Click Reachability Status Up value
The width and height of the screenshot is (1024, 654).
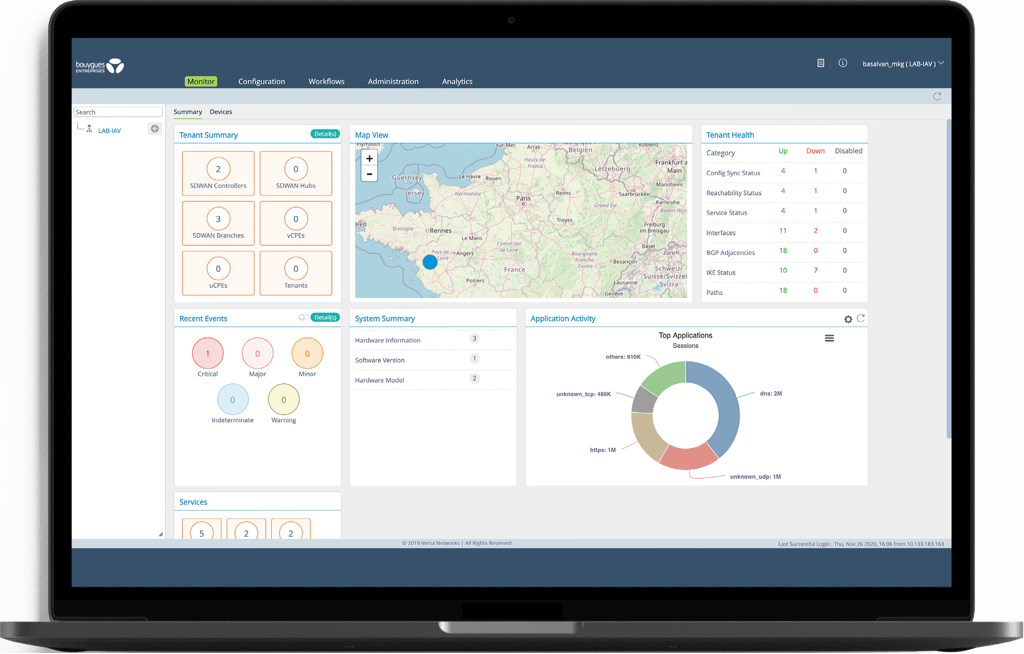[783, 191]
